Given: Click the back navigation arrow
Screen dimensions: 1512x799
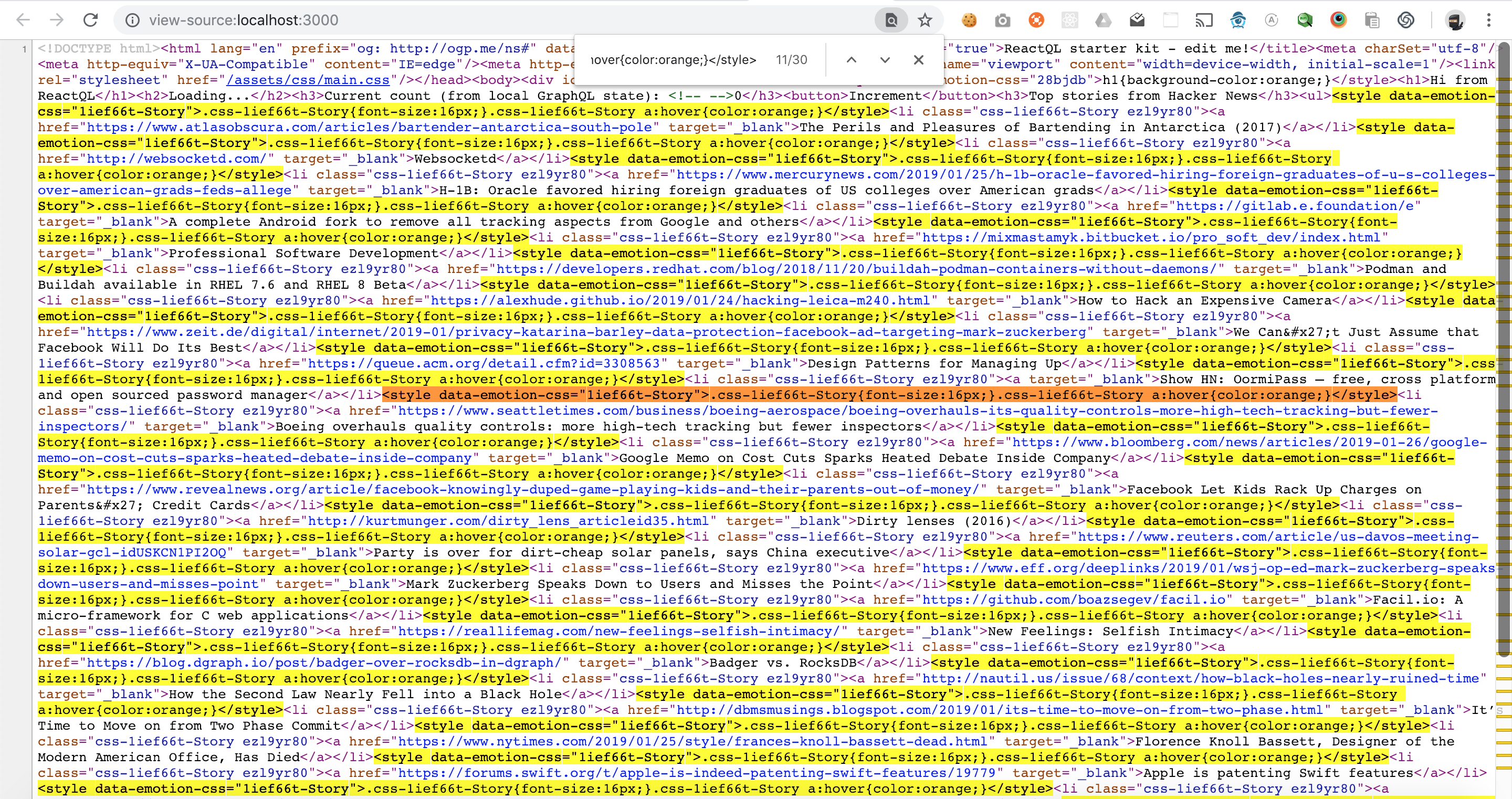Looking at the screenshot, I should 23,19.
